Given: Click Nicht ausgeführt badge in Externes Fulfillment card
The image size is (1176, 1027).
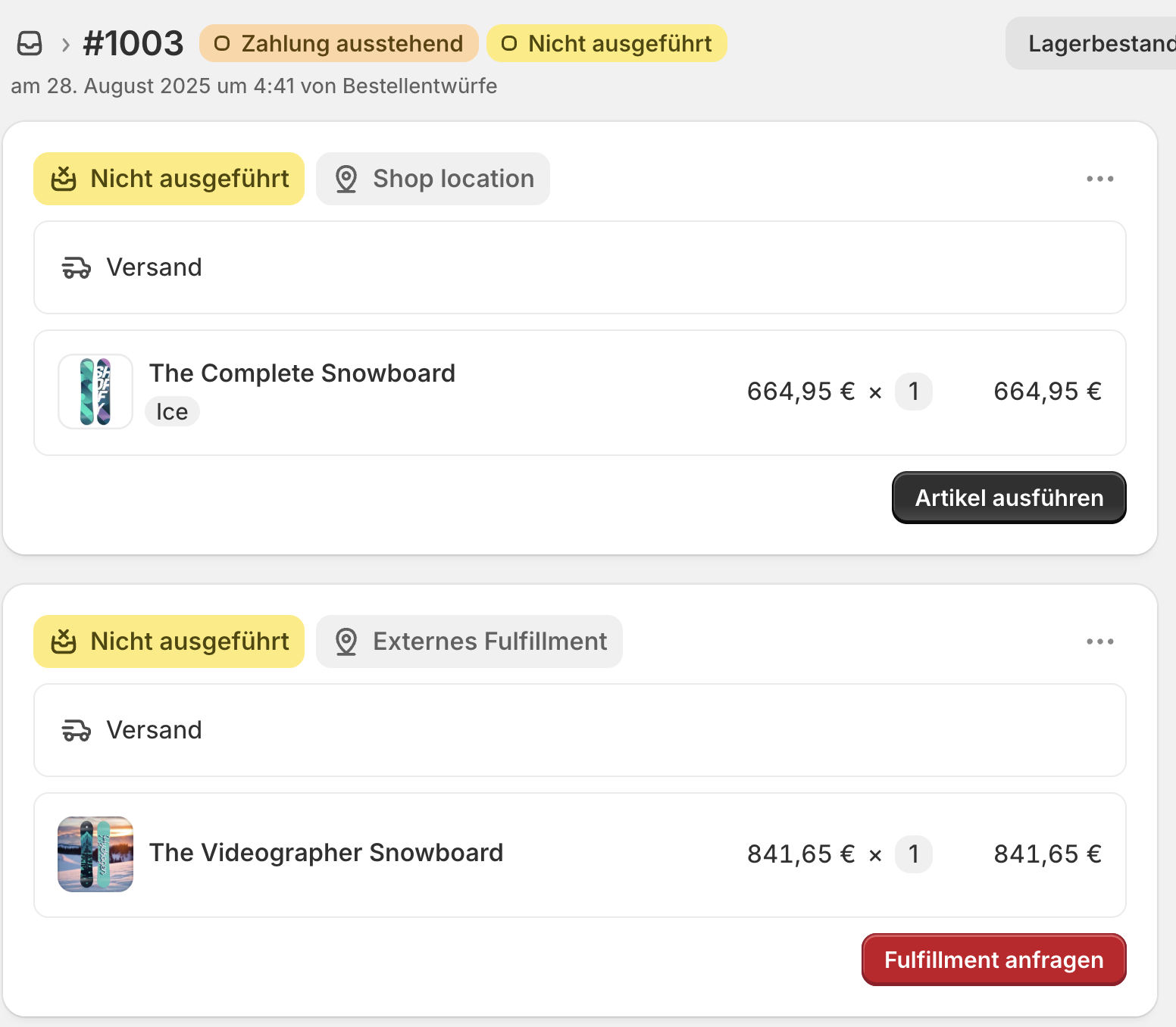Looking at the screenshot, I should (x=169, y=641).
